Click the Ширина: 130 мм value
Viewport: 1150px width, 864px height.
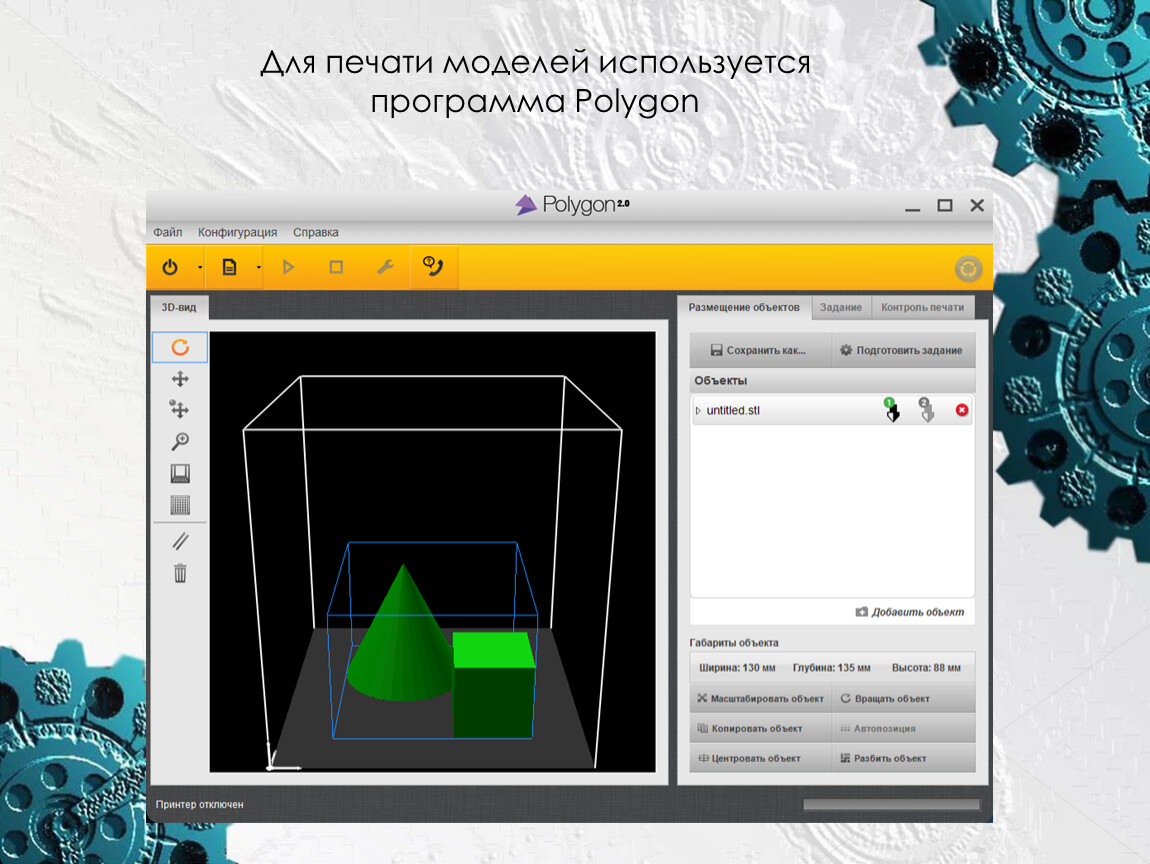737,668
